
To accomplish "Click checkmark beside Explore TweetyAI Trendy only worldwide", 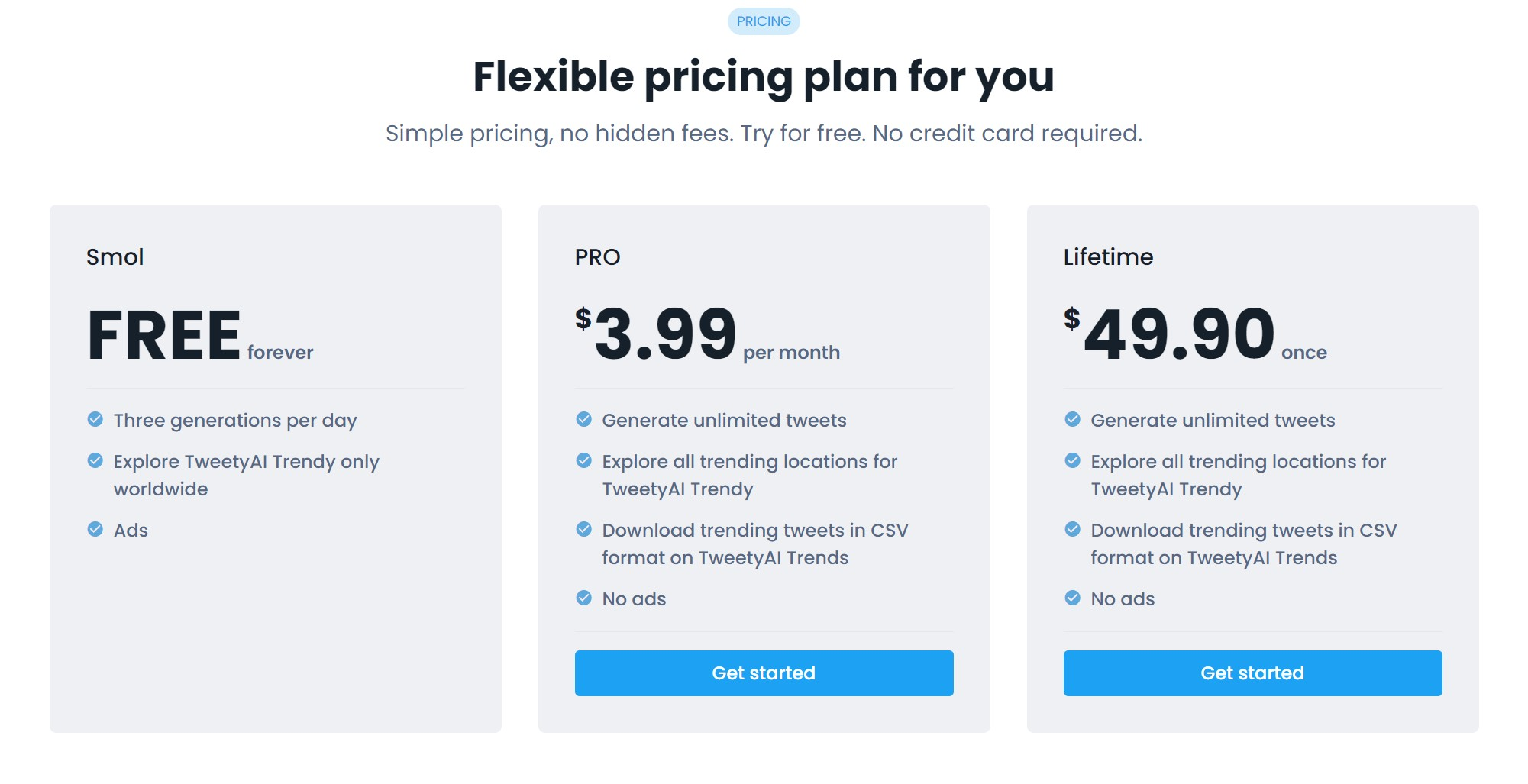I will 95,460.
